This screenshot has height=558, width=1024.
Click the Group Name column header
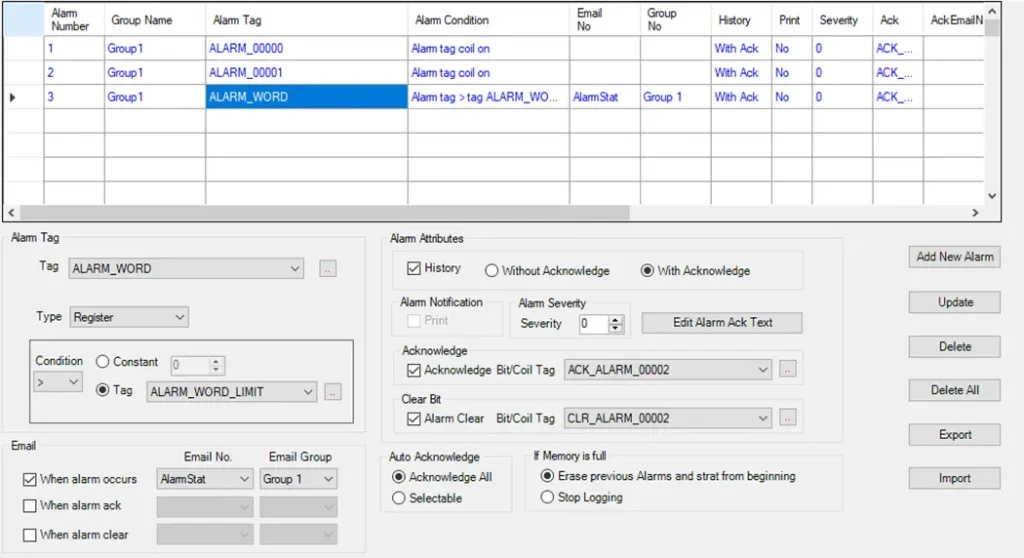155,20
